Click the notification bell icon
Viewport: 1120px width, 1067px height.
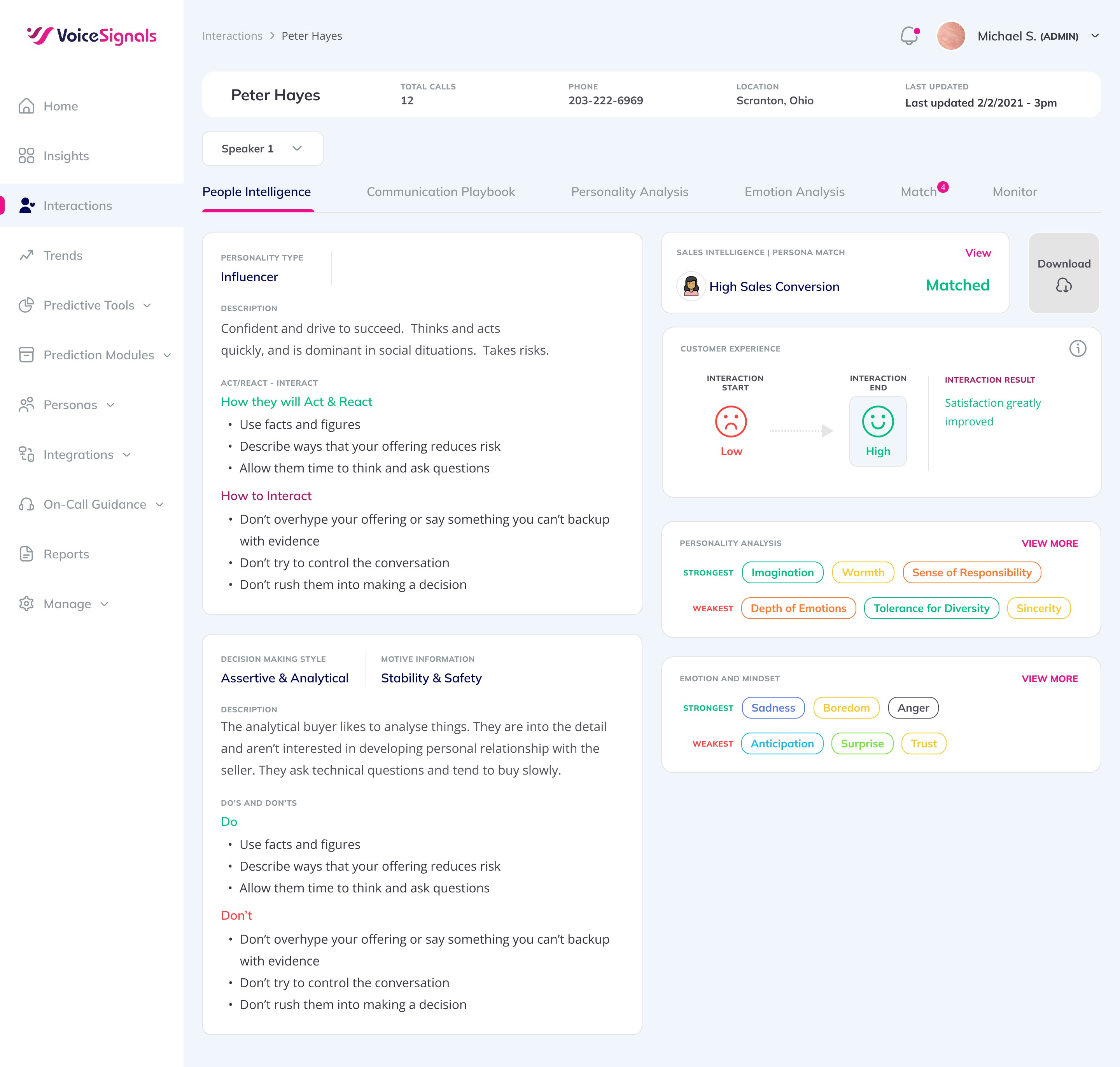[909, 36]
